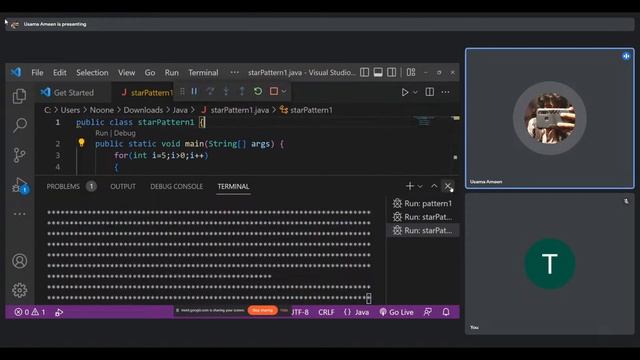
Task: Click the feedback icon in status bar
Action: [427, 312]
